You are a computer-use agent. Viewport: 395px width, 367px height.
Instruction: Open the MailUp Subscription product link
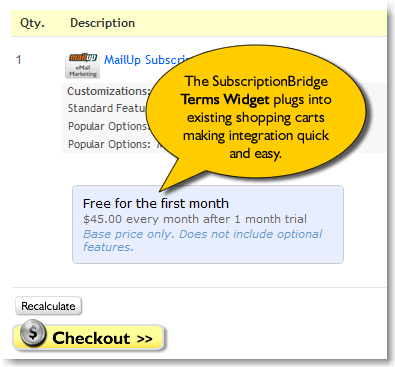(147, 60)
